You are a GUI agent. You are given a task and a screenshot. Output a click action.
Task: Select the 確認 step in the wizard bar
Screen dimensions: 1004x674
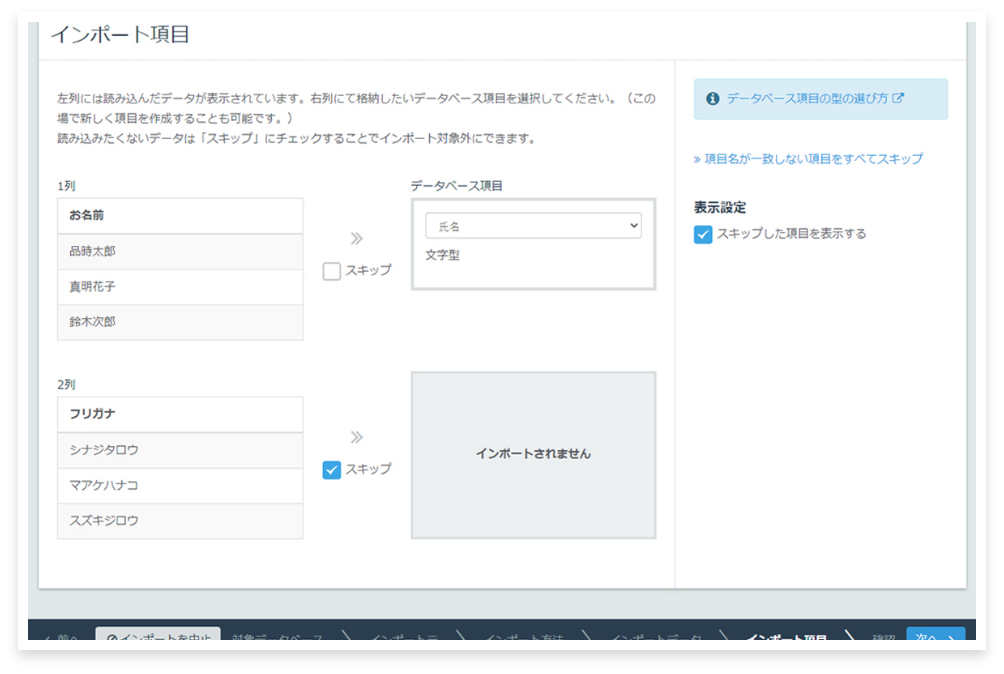pyautogui.click(x=883, y=639)
